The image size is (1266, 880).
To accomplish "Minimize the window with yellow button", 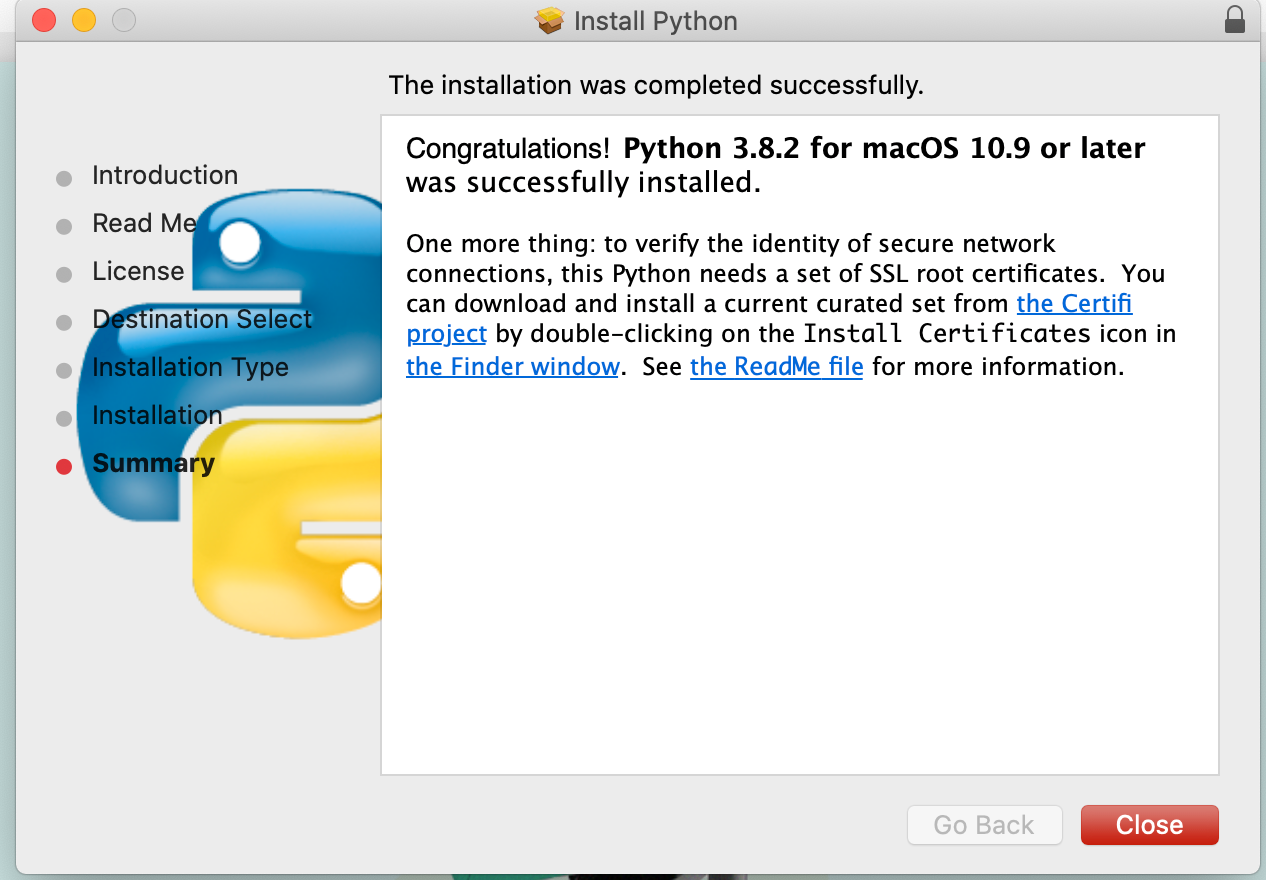I will (84, 19).
